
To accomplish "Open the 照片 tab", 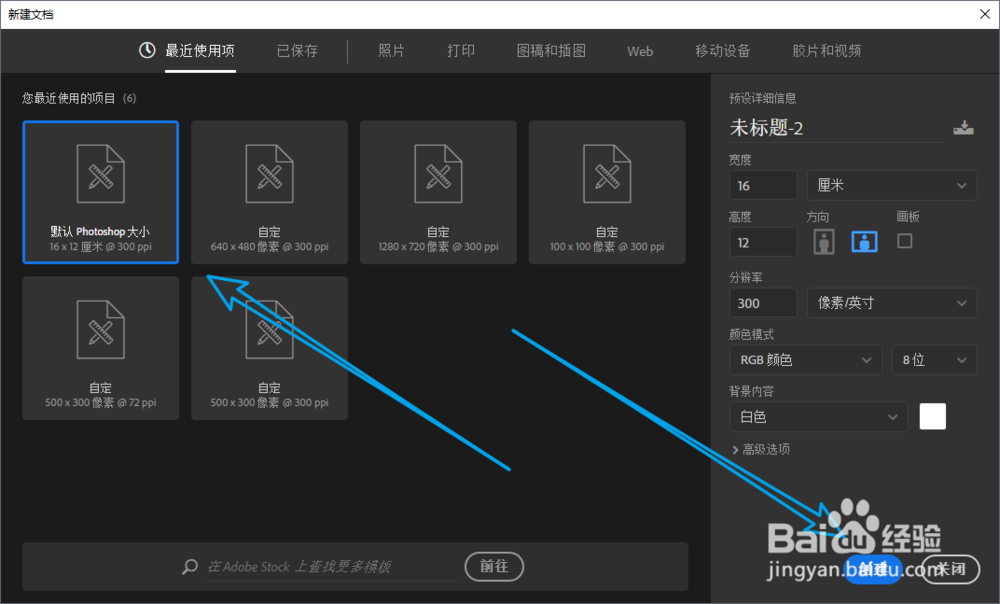I will pyautogui.click(x=392, y=51).
